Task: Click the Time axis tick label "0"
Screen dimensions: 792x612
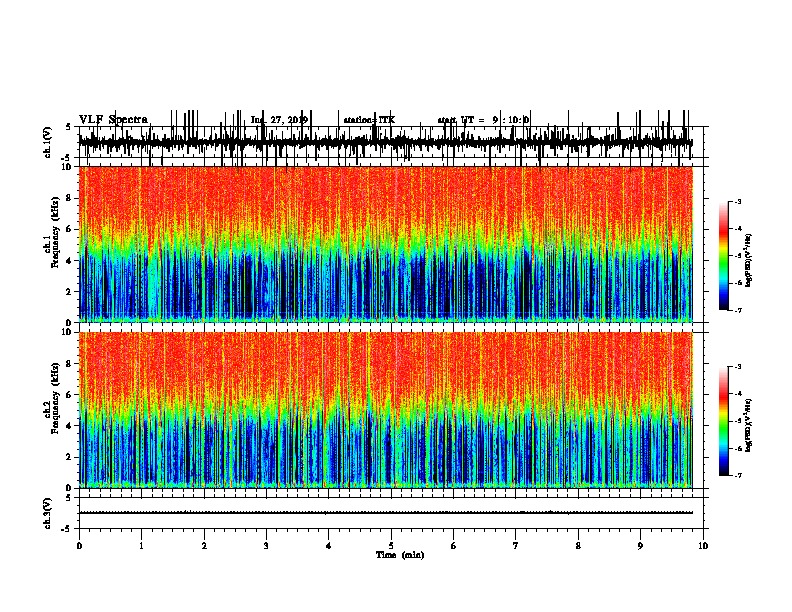Action: [x=79, y=546]
